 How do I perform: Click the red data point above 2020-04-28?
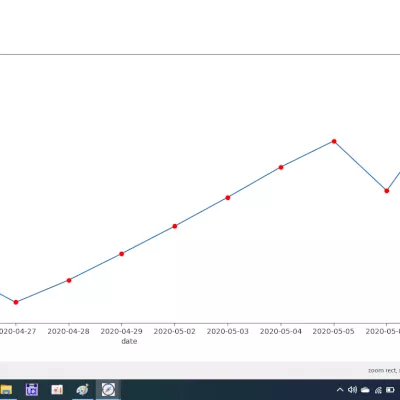[x=69, y=280]
